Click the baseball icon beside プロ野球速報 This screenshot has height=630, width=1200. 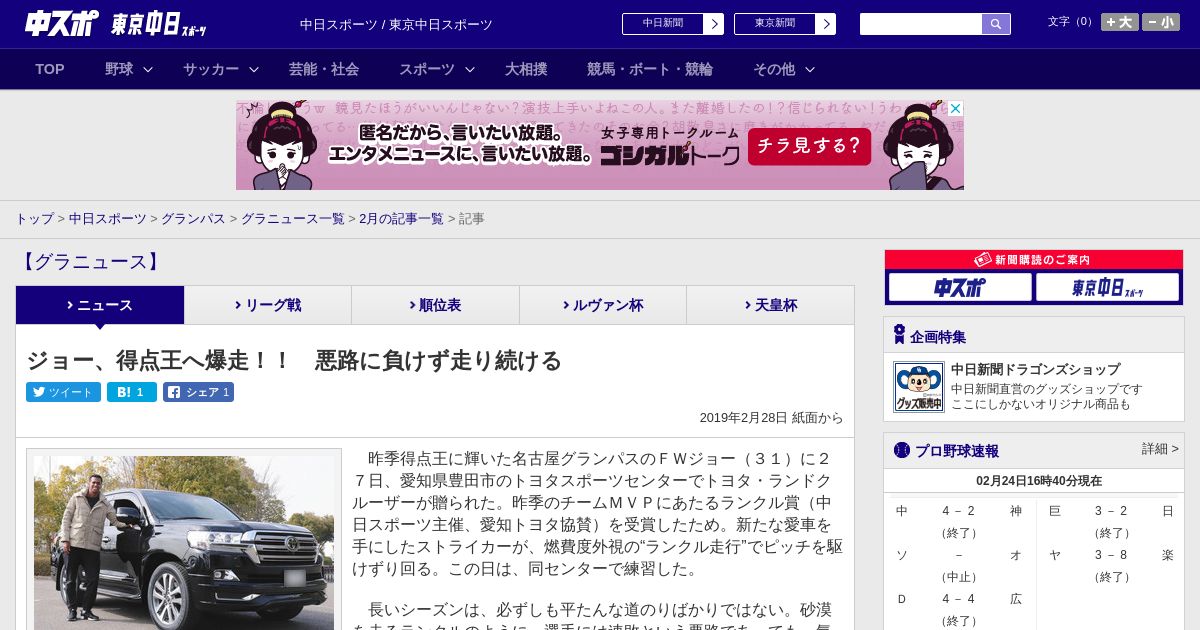902,450
